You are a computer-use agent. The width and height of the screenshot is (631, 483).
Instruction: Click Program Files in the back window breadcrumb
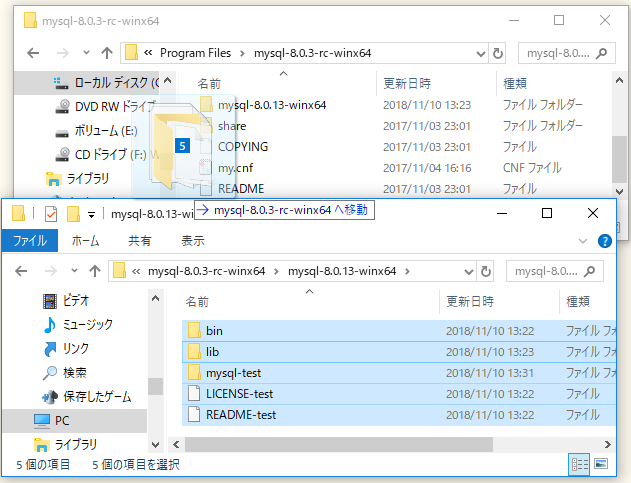195,53
